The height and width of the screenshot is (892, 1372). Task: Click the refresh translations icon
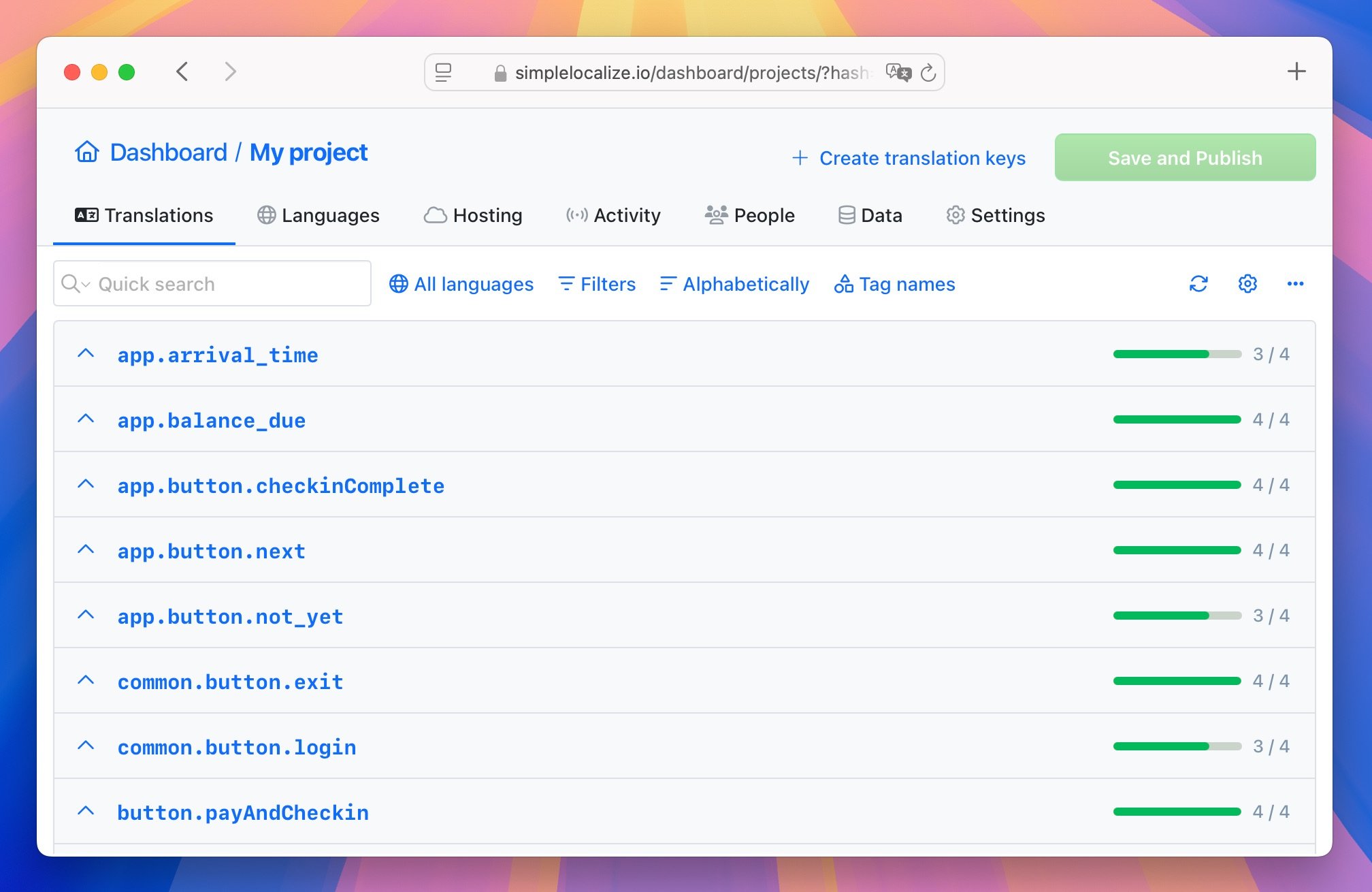coord(1198,284)
